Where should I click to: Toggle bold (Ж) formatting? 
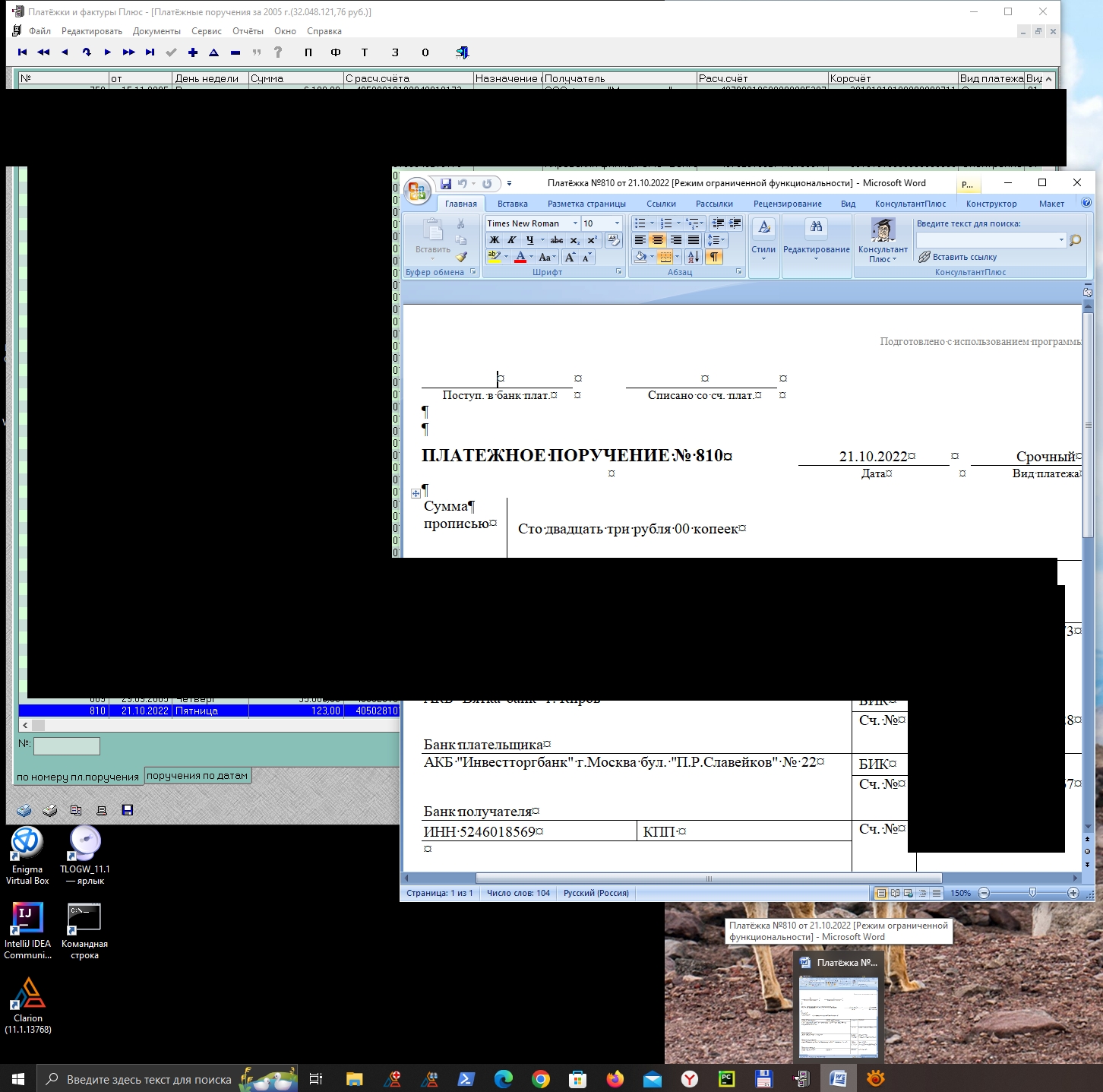click(495, 240)
